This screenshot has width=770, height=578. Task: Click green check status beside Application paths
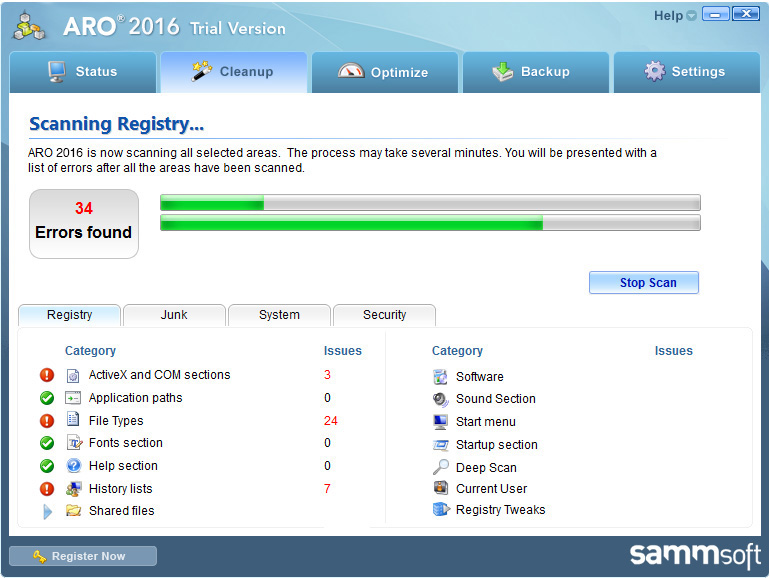pos(47,398)
